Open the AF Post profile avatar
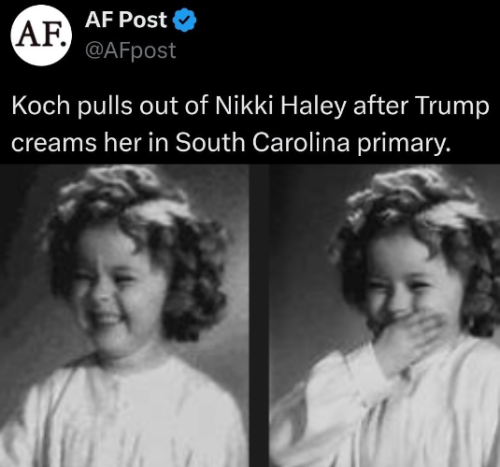 pyautogui.click(x=41, y=35)
